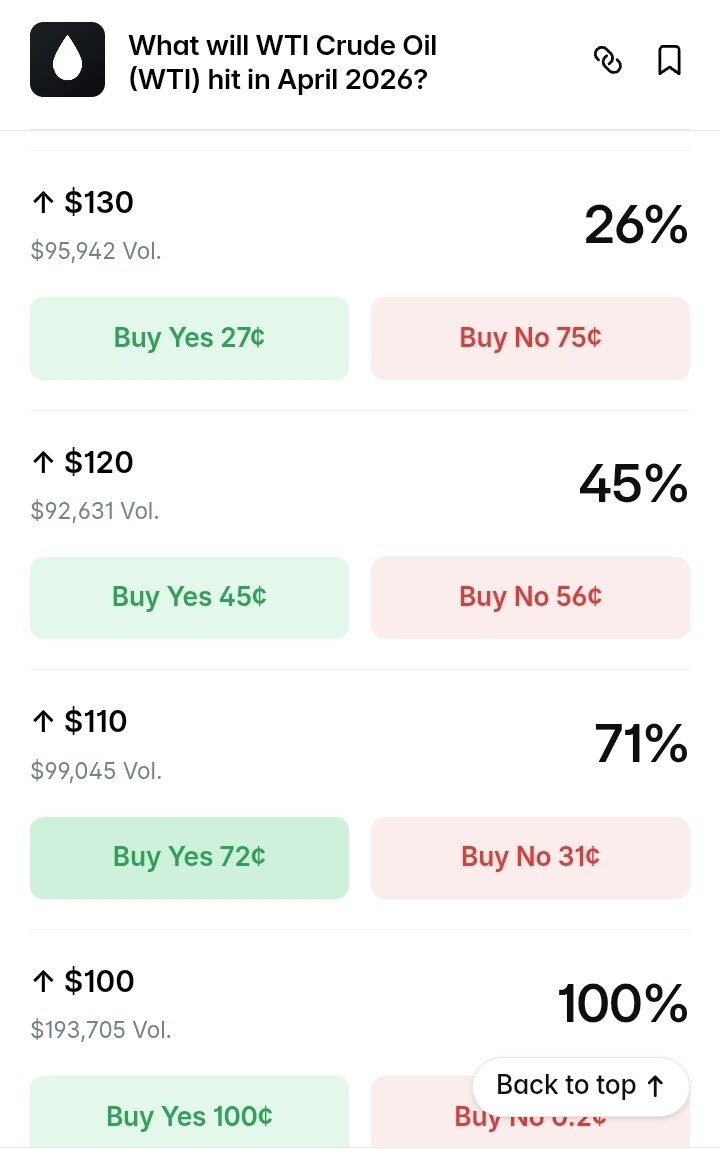720x1149 pixels.
Task: Bookmark the WTI Crude Oil market
Action: pyautogui.click(x=669, y=61)
